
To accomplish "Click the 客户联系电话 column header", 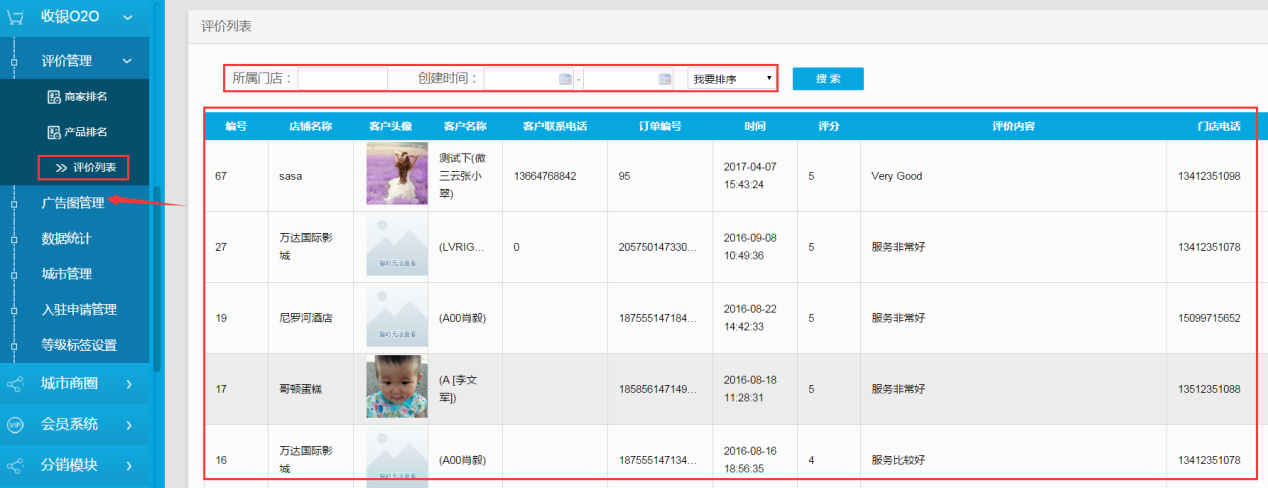I will (555, 126).
